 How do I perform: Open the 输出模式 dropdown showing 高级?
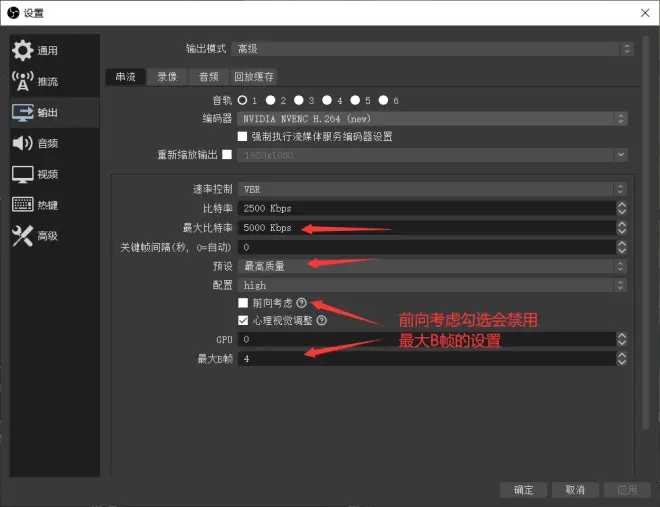pos(433,49)
